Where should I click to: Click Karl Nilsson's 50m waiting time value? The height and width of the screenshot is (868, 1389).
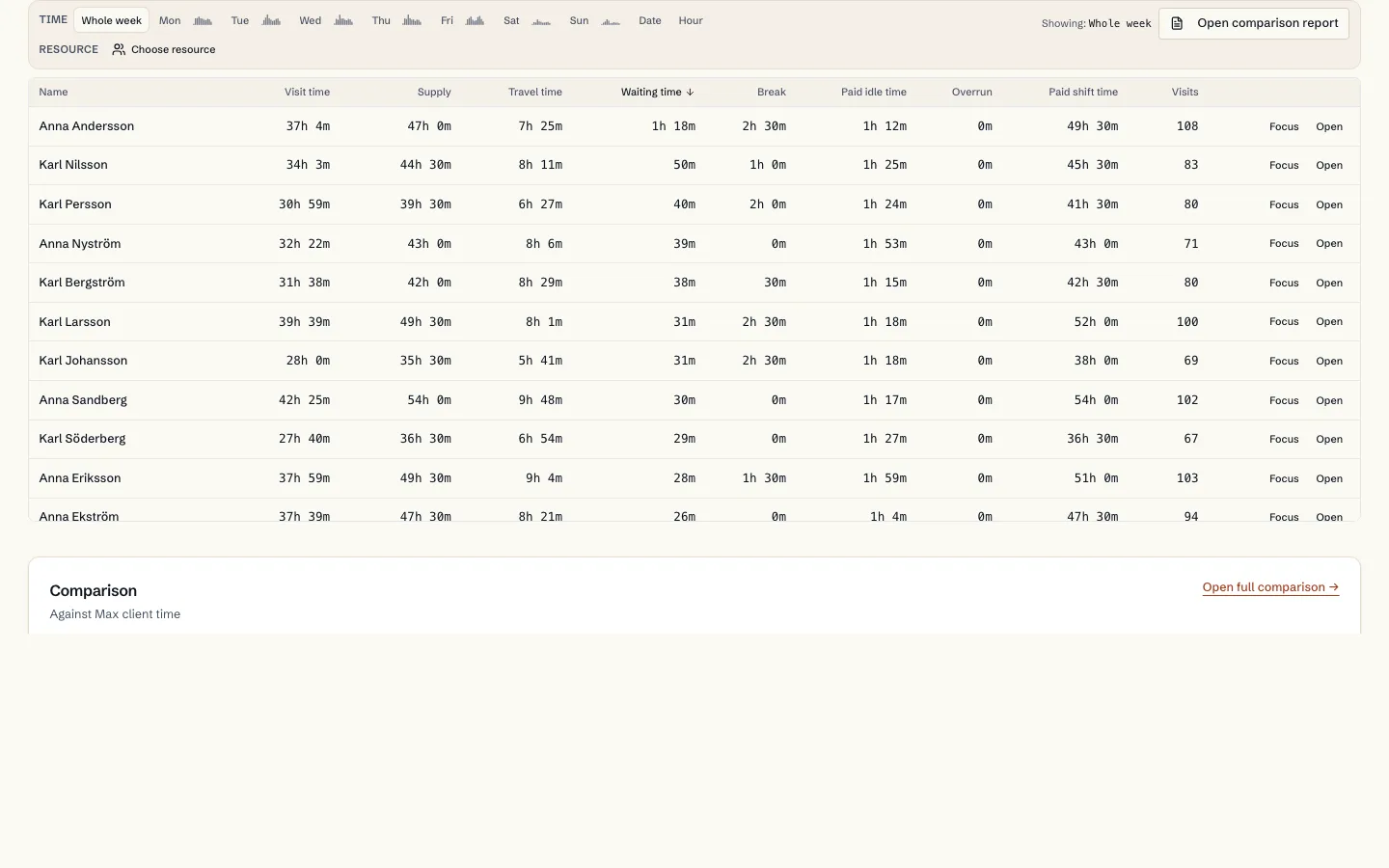pyautogui.click(x=684, y=166)
